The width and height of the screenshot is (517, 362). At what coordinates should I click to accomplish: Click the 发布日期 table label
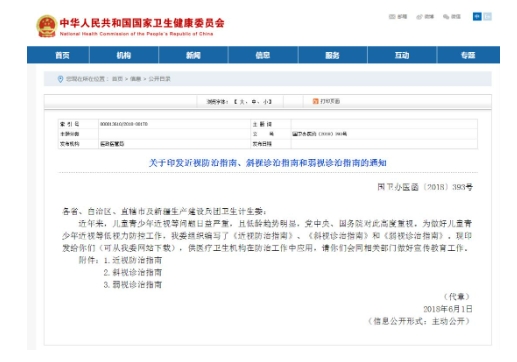[x=262, y=144]
